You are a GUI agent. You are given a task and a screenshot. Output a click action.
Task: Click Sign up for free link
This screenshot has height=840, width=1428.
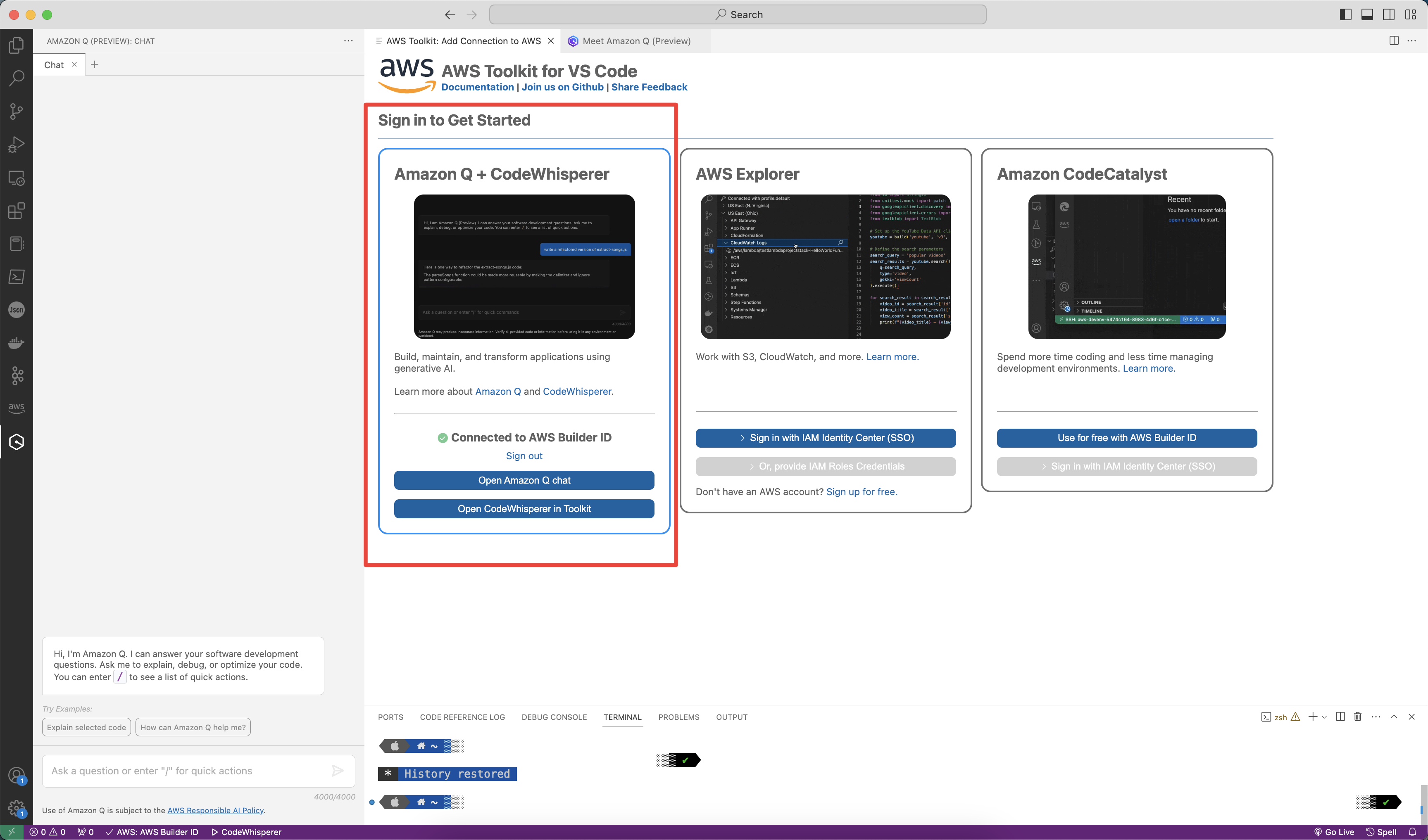tap(862, 492)
